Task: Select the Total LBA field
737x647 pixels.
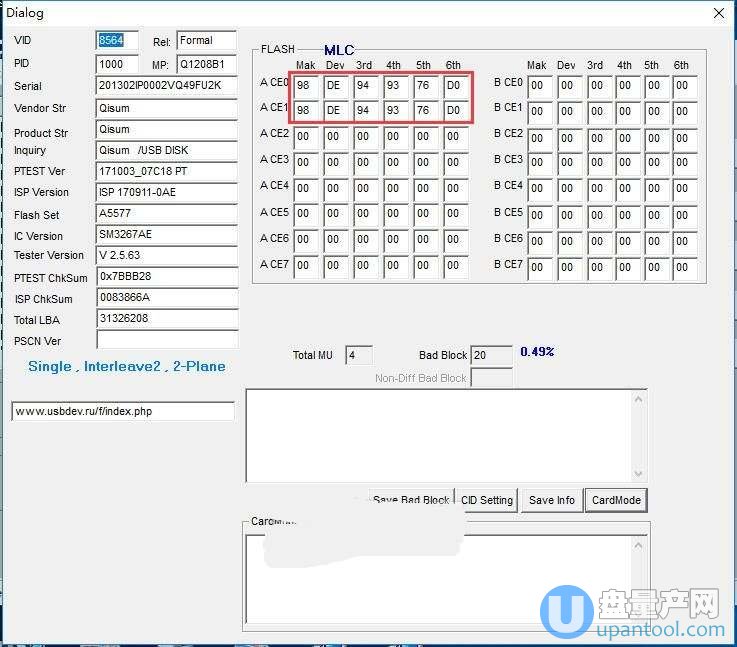Action: [x=166, y=318]
